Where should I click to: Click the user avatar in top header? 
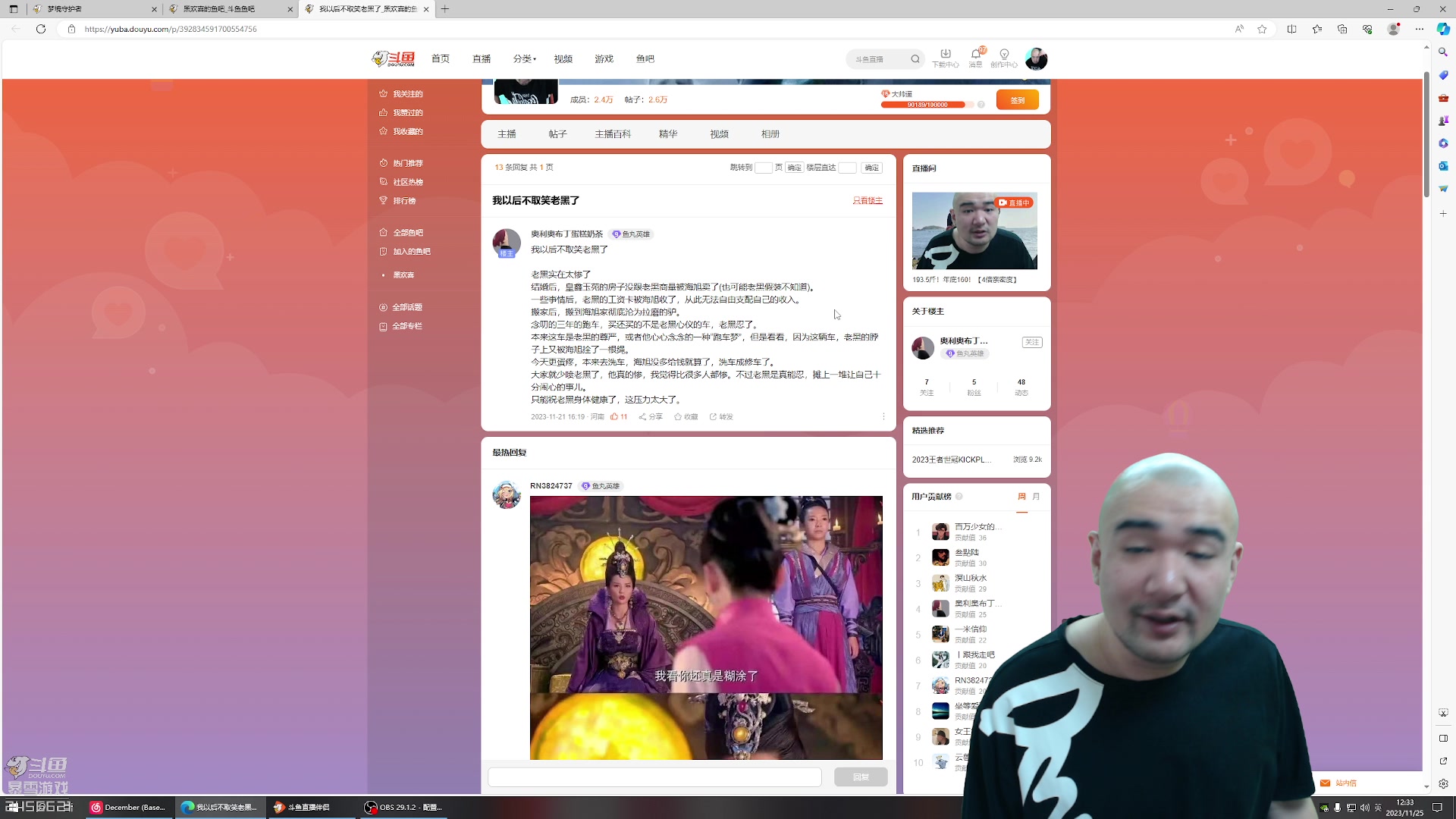[1036, 58]
